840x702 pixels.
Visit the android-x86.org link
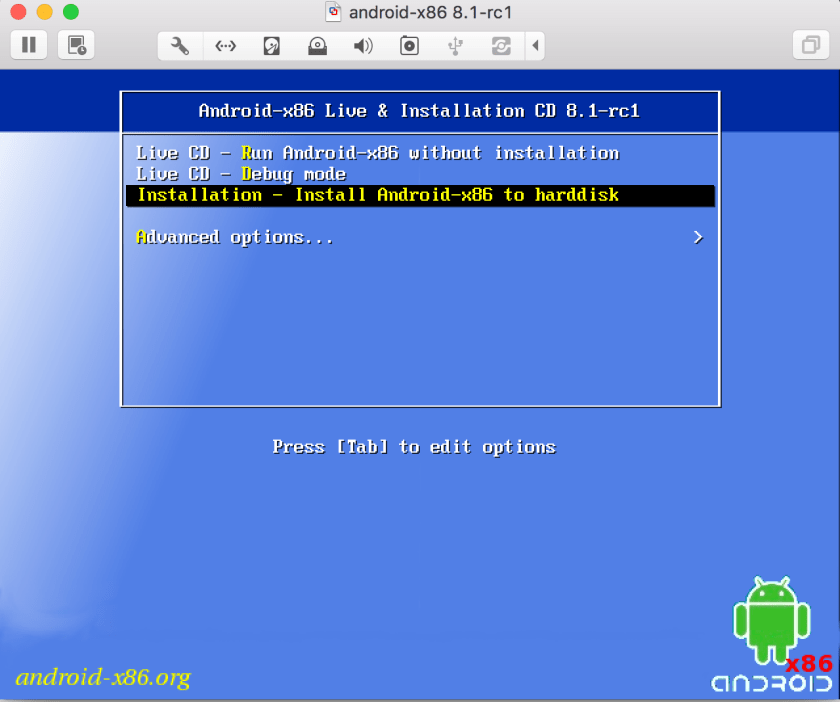tap(106, 678)
